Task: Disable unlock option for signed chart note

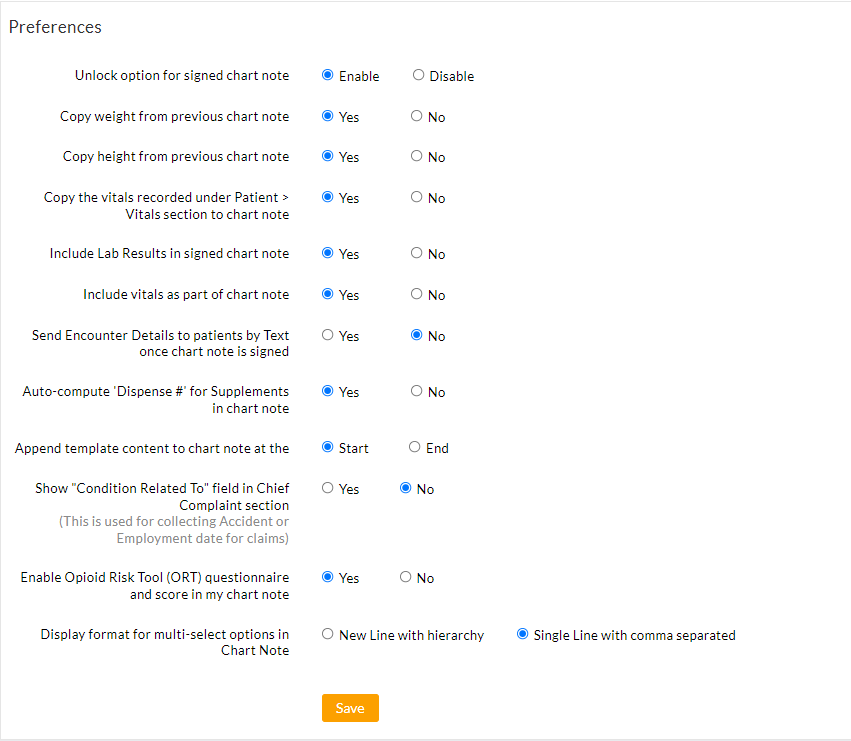Action: [x=418, y=75]
